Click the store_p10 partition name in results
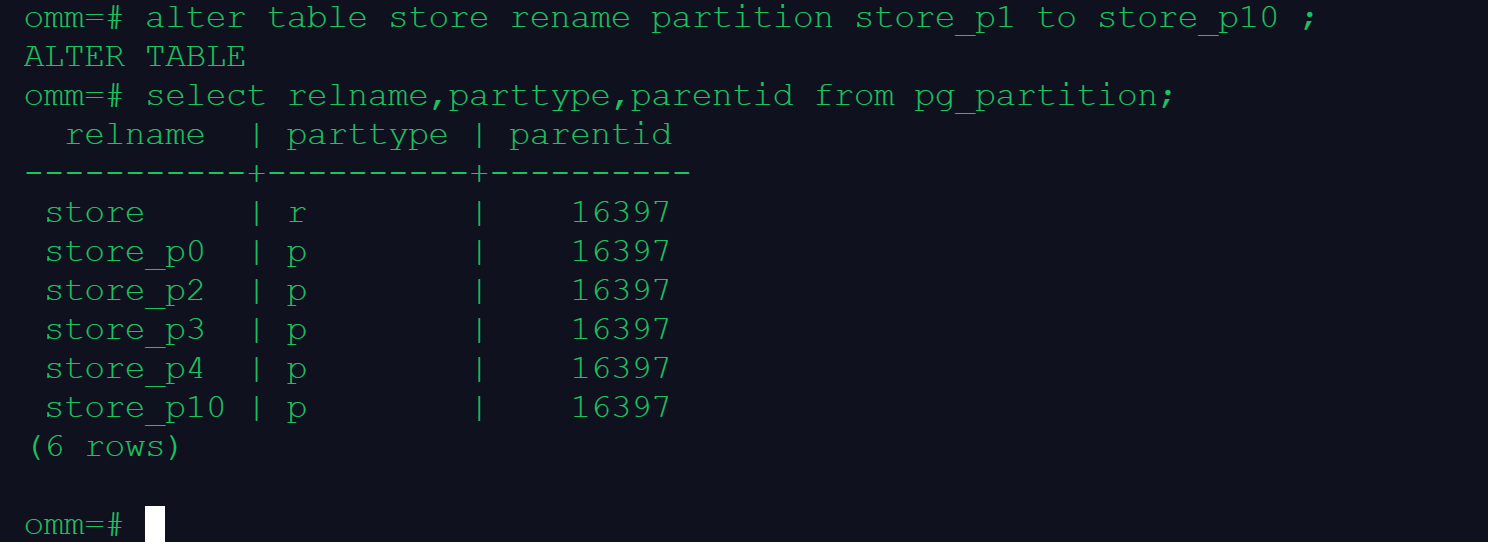 135,409
